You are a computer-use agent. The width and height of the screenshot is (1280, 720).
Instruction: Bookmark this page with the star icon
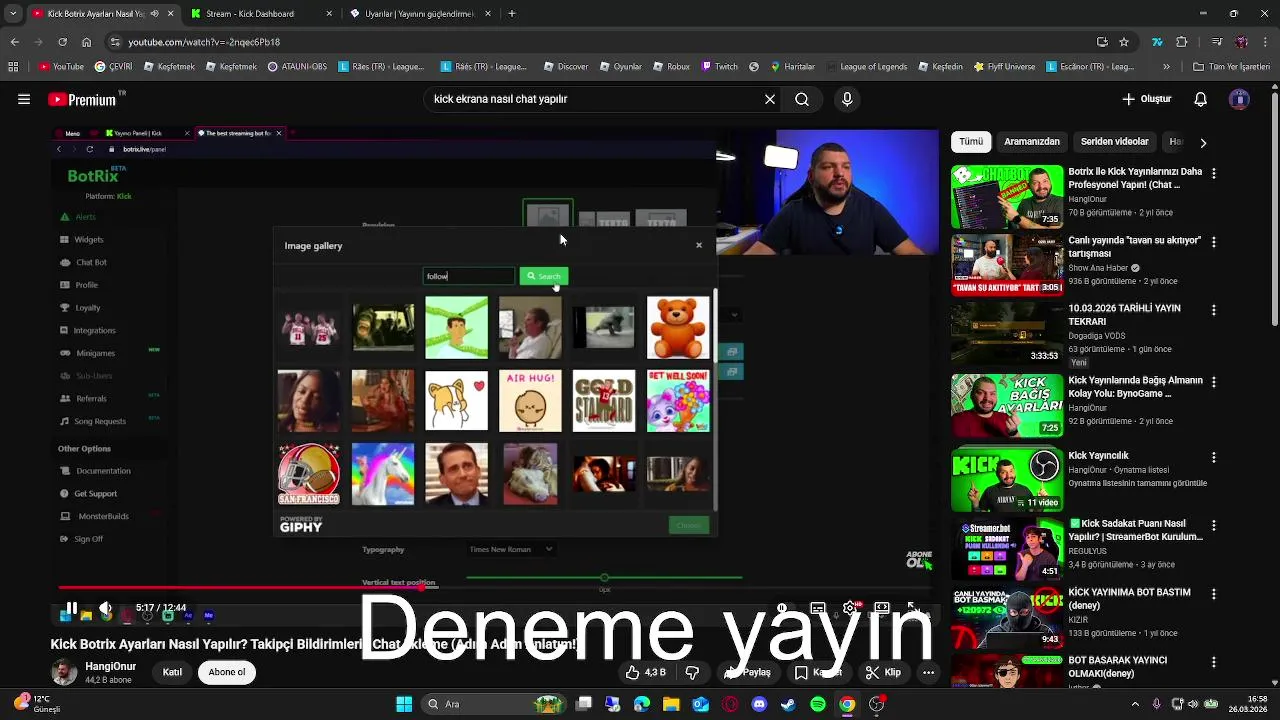pos(1124,42)
